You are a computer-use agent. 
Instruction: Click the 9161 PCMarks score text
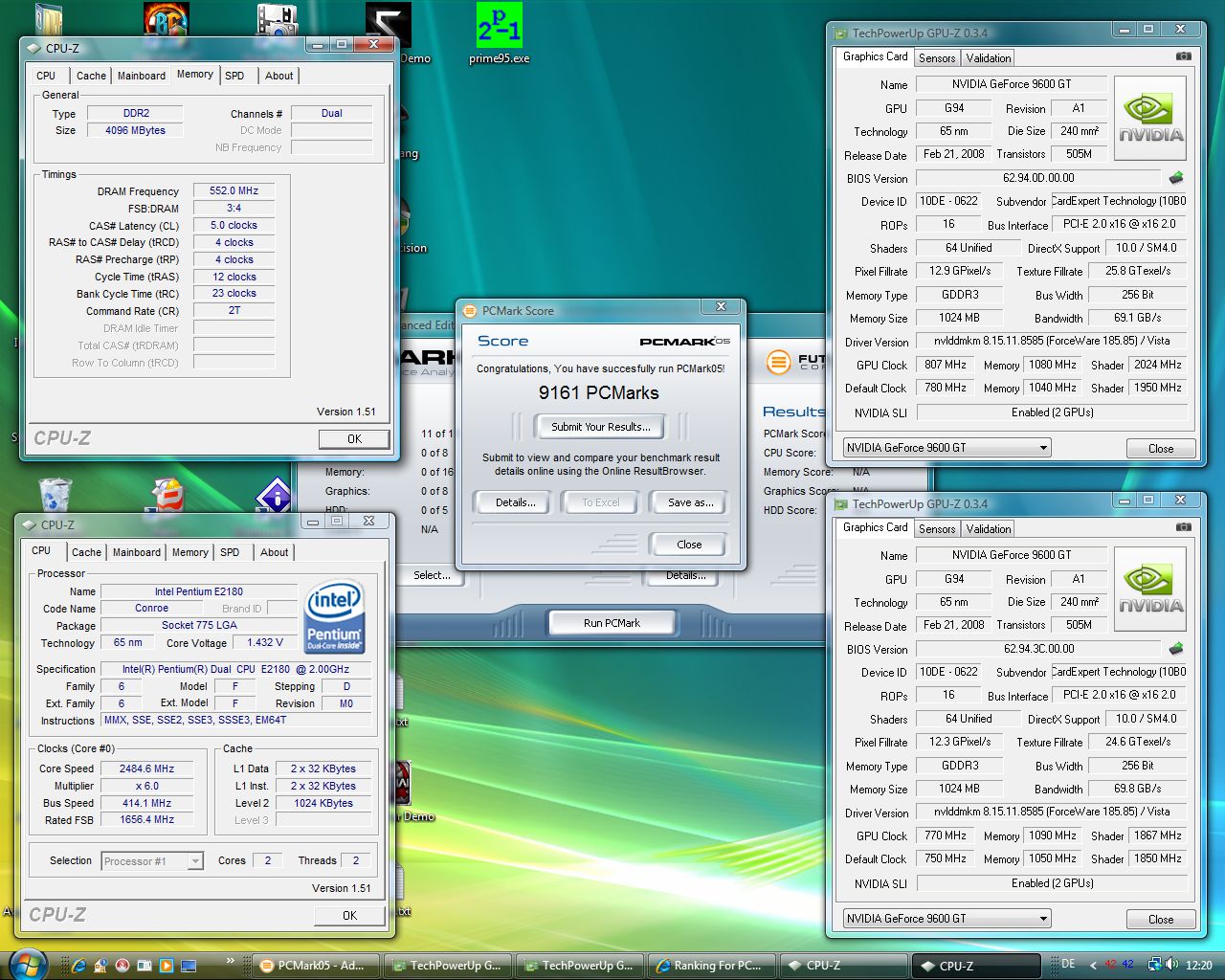[x=599, y=393]
